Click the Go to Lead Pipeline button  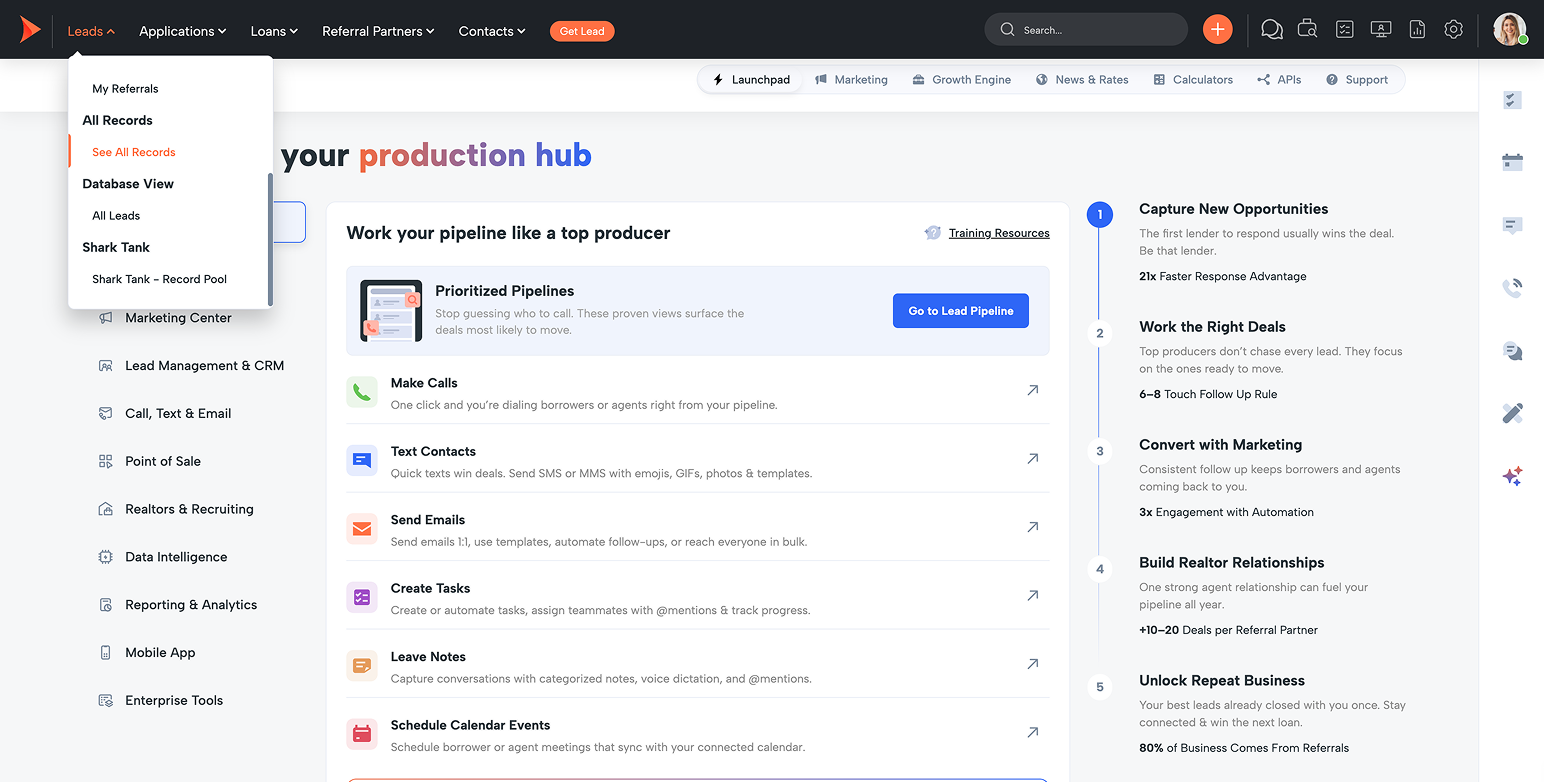click(x=960, y=311)
